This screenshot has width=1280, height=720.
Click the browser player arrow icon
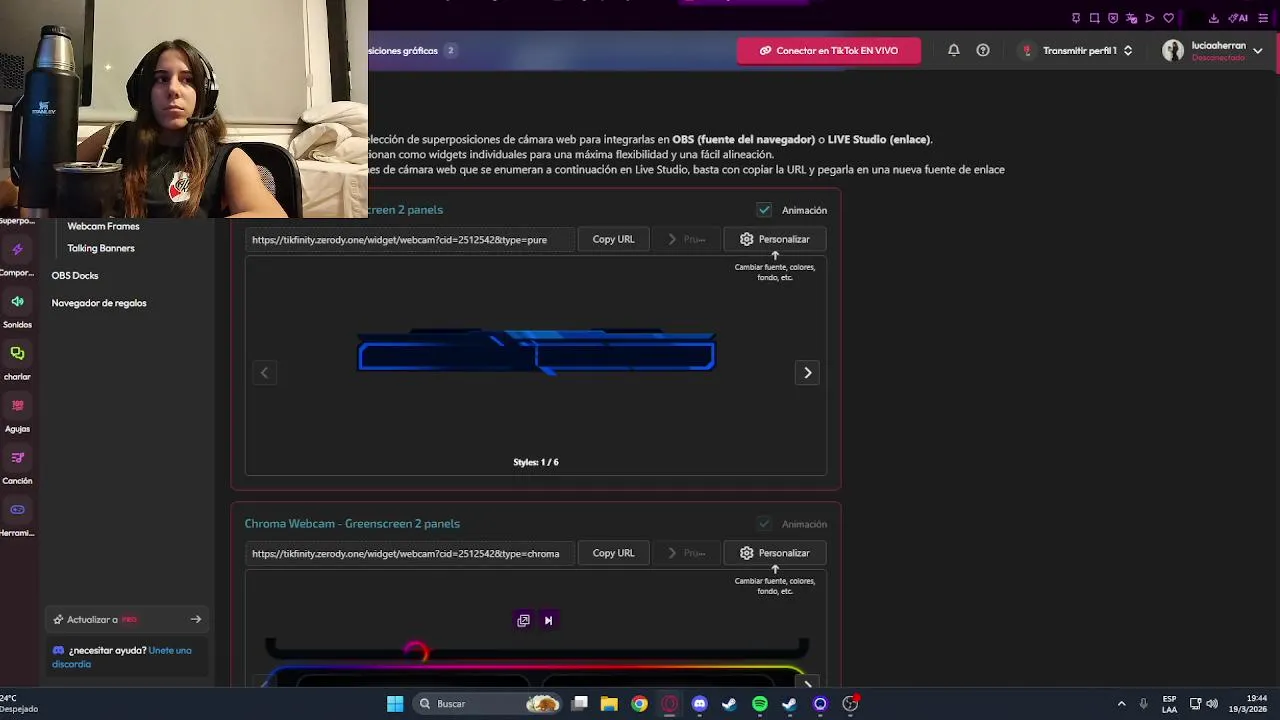click(1150, 18)
